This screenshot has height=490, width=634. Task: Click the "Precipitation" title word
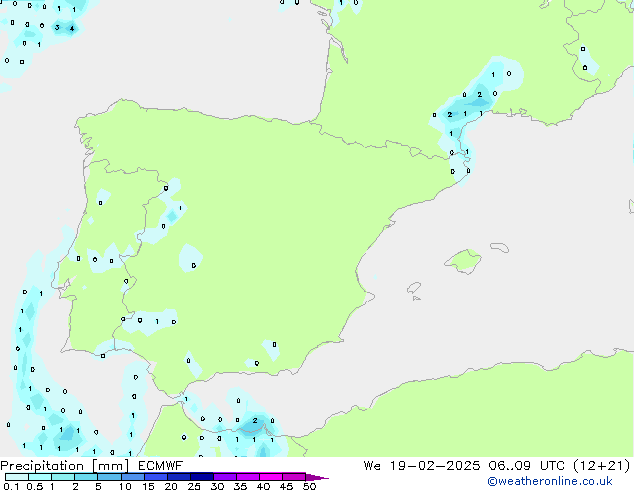42,466
